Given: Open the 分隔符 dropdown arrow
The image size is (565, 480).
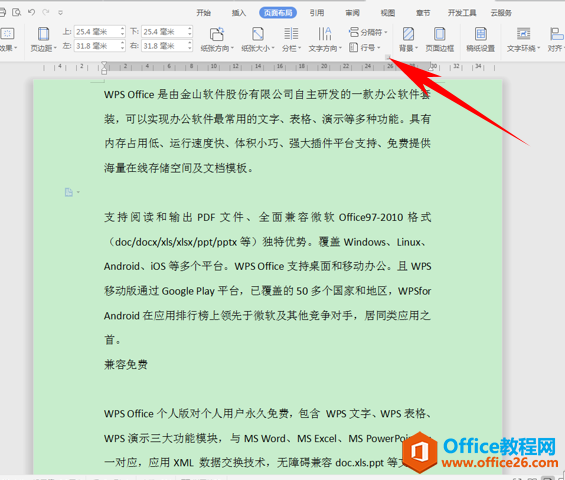Looking at the screenshot, I should [x=386, y=32].
